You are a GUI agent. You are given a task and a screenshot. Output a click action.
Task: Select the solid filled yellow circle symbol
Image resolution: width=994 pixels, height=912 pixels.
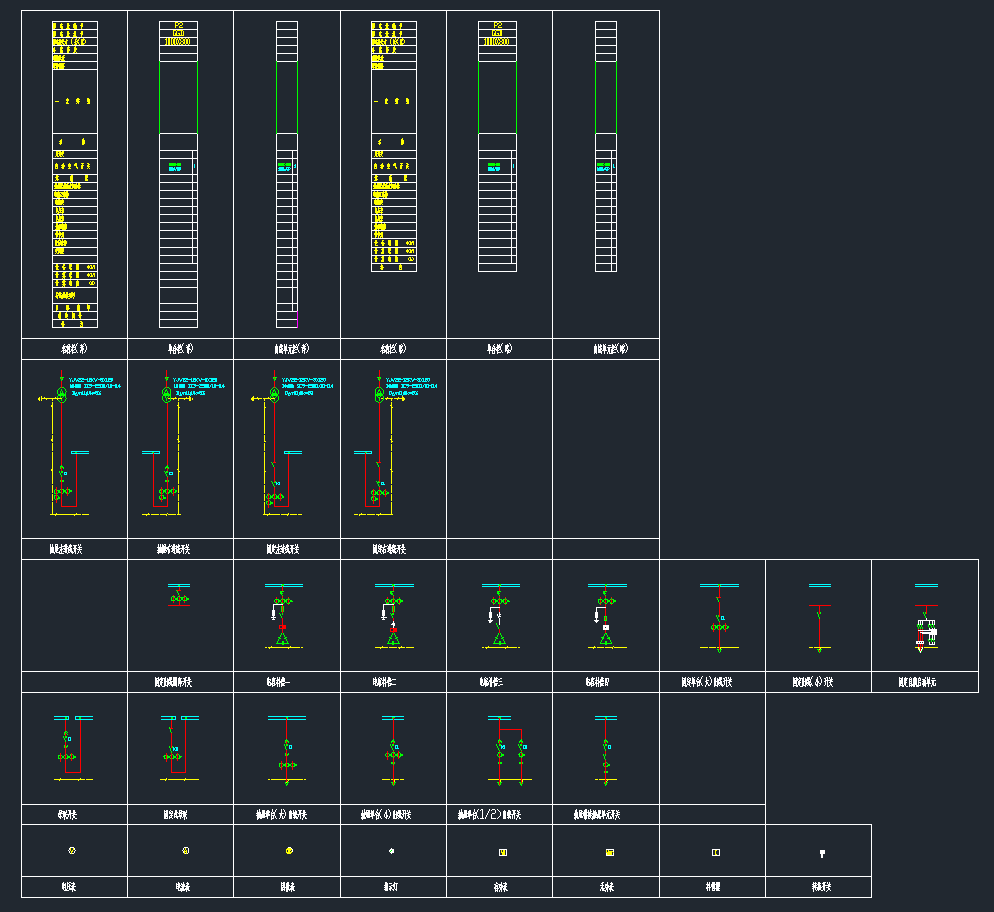289,852
